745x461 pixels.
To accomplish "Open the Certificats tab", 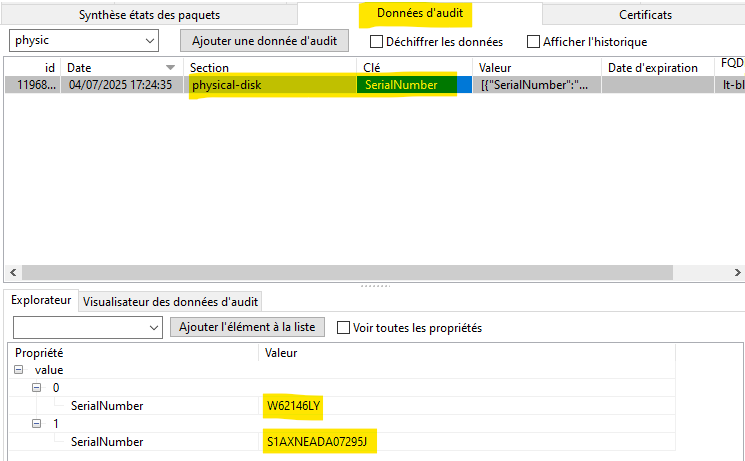I will tap(645, 15).
